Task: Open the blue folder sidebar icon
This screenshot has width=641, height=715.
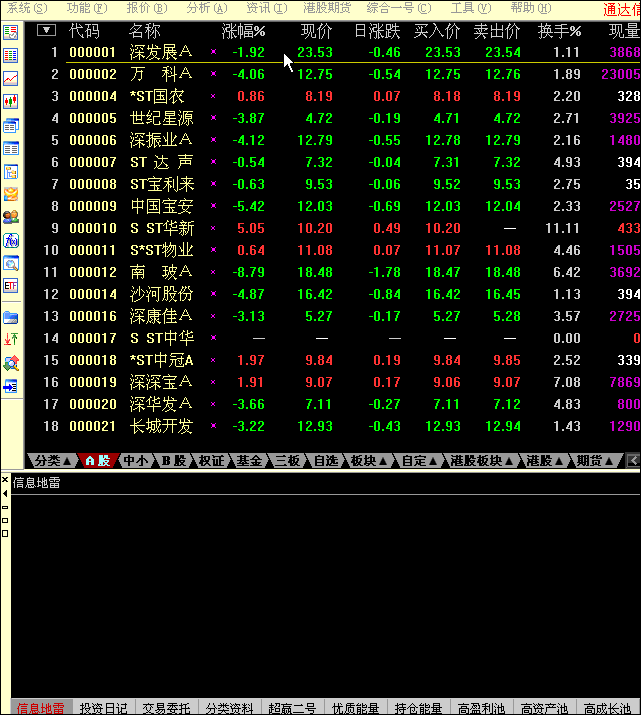Action: coord(10,317)
